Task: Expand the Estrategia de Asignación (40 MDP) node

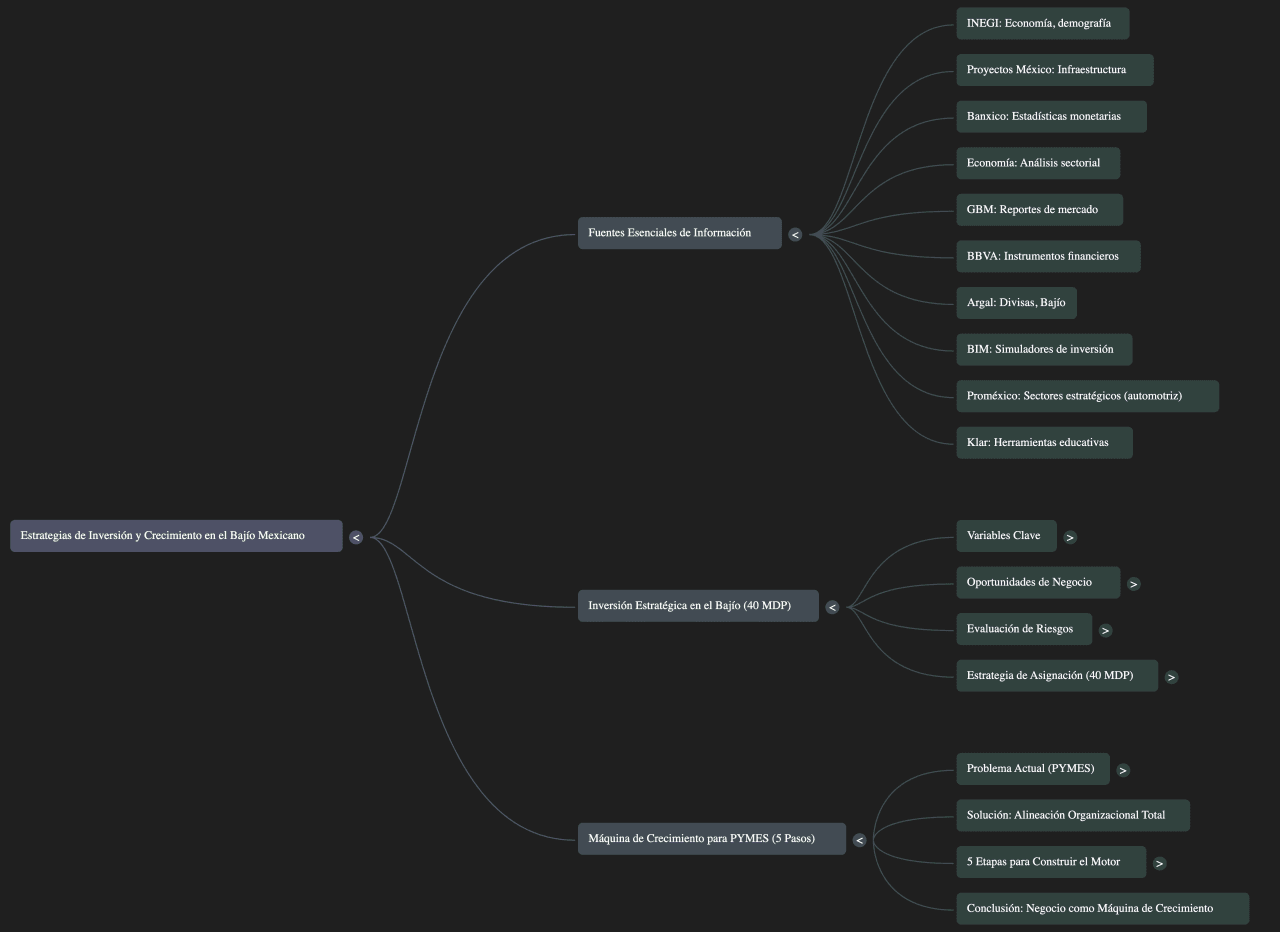Action: coord(1171,677)
